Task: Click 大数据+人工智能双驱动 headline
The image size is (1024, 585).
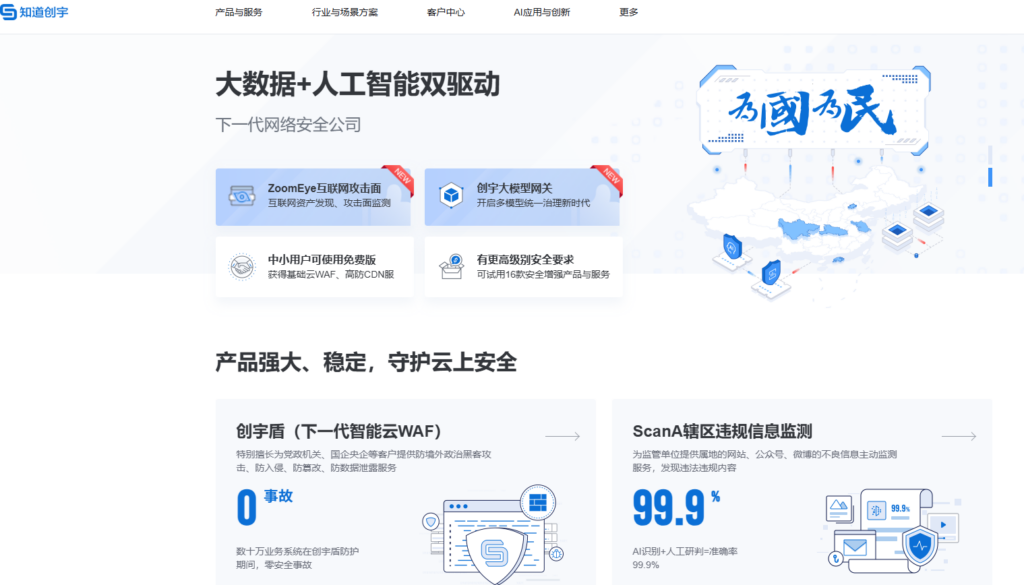Action: tap(357, 84)
